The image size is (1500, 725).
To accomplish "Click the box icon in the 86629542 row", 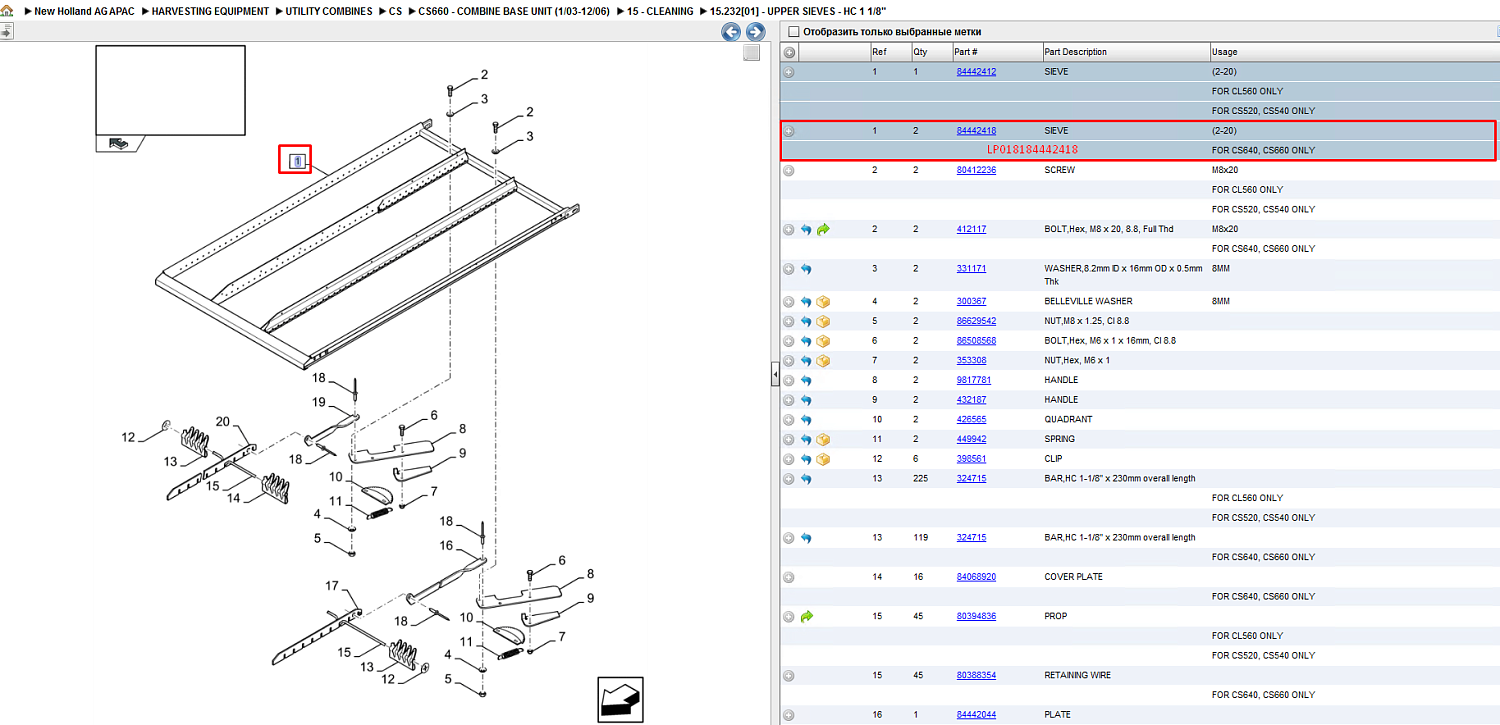I will [x=823, y=321].
